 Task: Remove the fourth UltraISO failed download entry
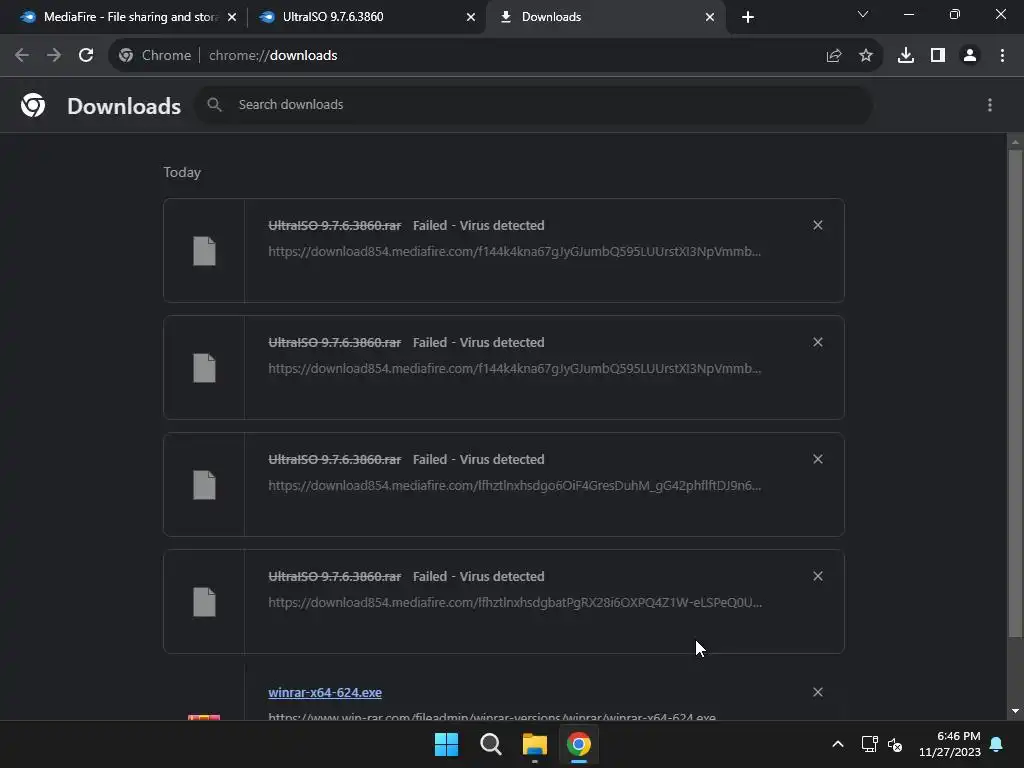(818, 576)
